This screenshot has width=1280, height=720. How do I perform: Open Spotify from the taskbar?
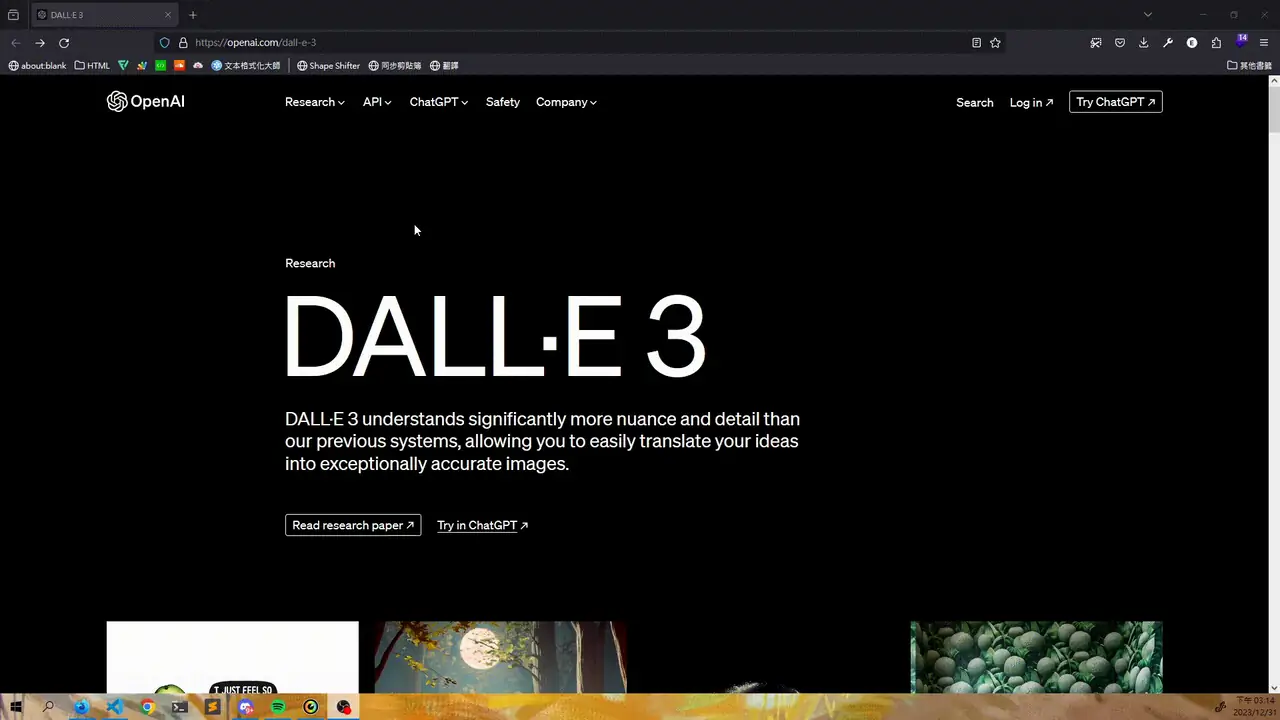pos(278,707)
